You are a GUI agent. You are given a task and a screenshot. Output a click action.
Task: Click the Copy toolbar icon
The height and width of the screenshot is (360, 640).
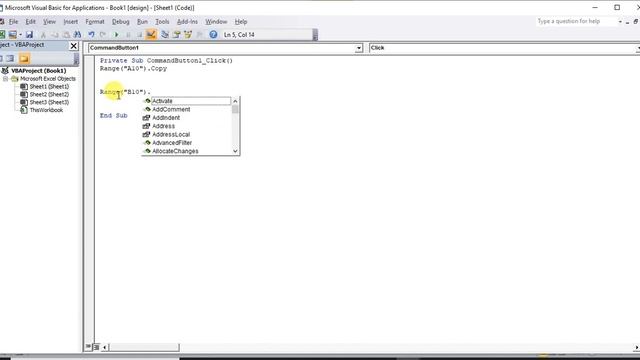click(x=54, y=35)
